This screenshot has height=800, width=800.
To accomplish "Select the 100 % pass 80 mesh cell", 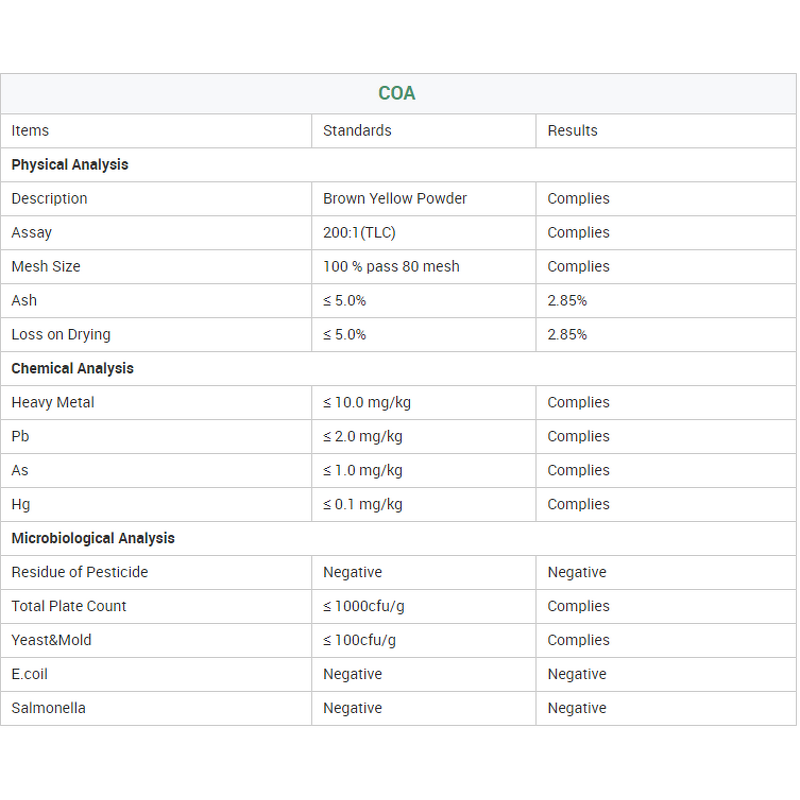I will click(x=391, y=267).
